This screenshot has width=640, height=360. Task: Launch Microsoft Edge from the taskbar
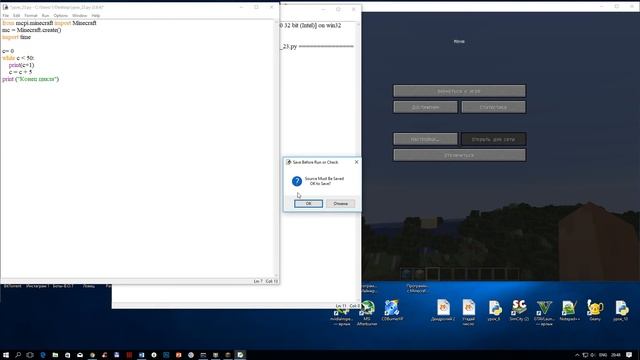pyautogui.click(x=43, y=355)
